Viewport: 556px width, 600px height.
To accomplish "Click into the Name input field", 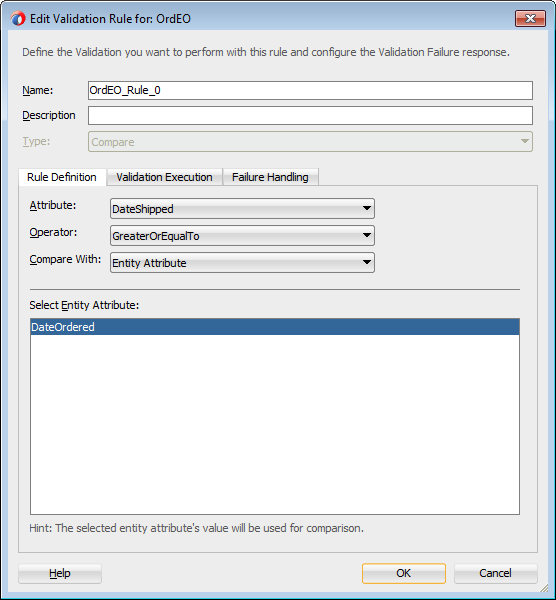I will (310, 90).
